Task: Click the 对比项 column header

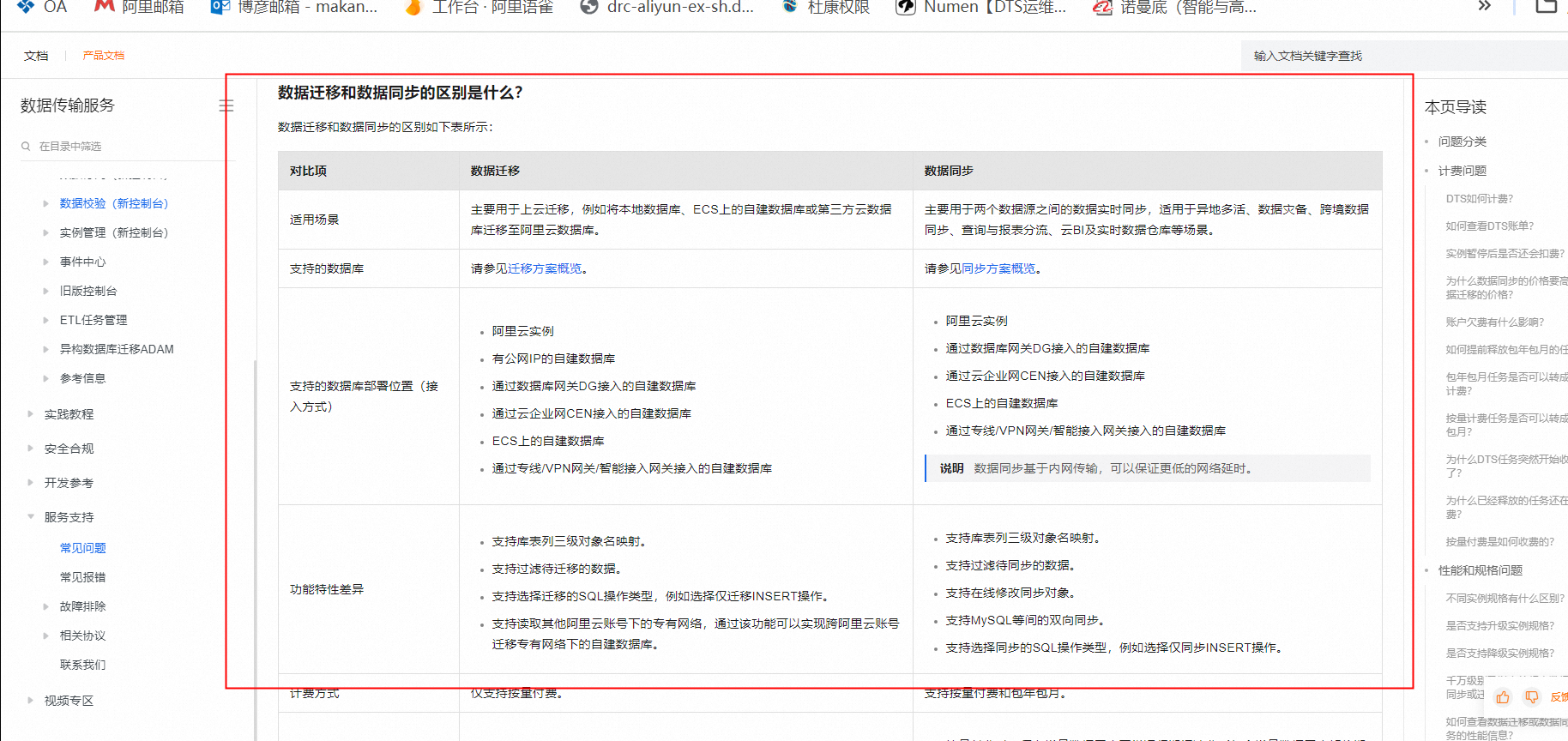Action: tap(308, 171)
